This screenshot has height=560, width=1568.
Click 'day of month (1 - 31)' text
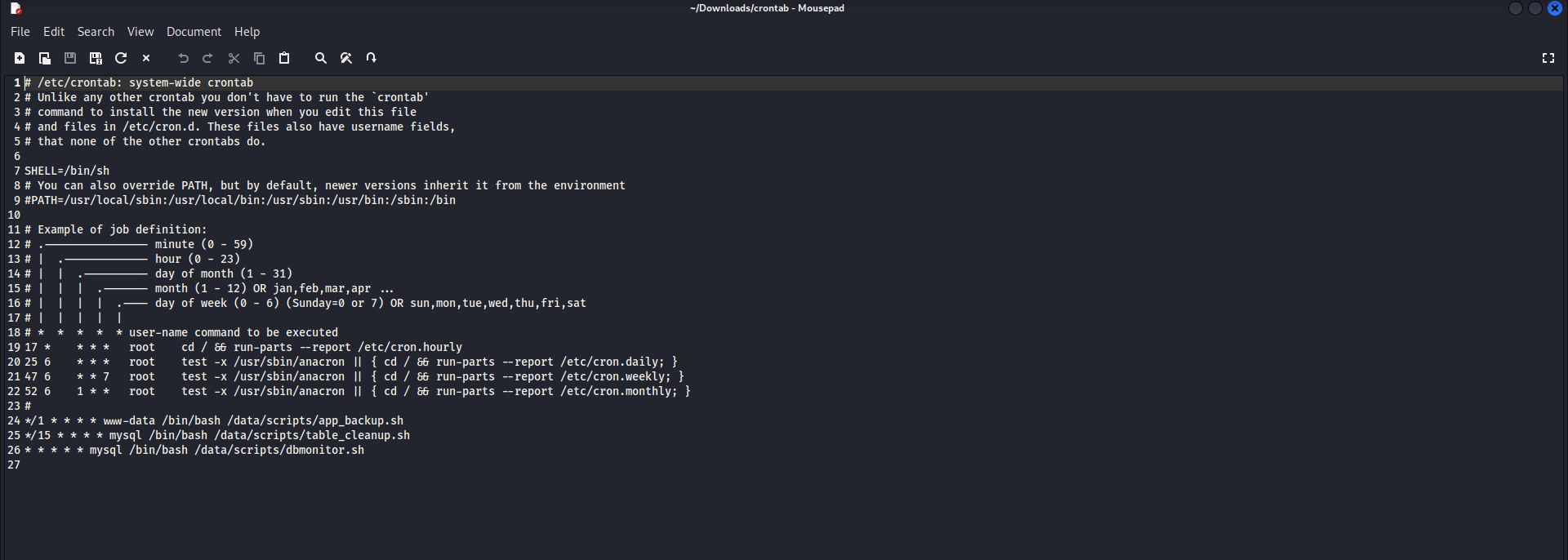pyautogui.click(x=224, y=273)
